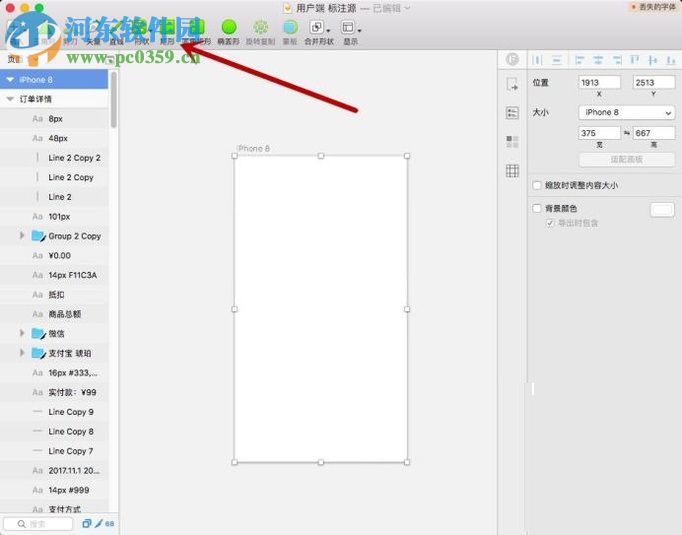Screen dimensions: 682x535
Task: Select the Line 2 Copy 2 layer
Action: (54, 158)
